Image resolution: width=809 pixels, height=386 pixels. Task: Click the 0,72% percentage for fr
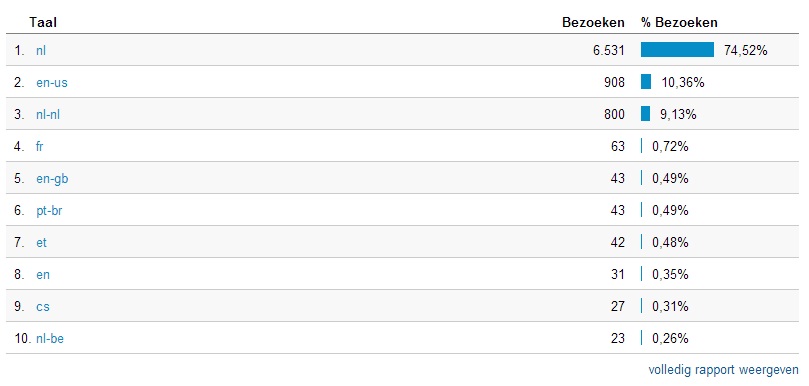point(670,146)
